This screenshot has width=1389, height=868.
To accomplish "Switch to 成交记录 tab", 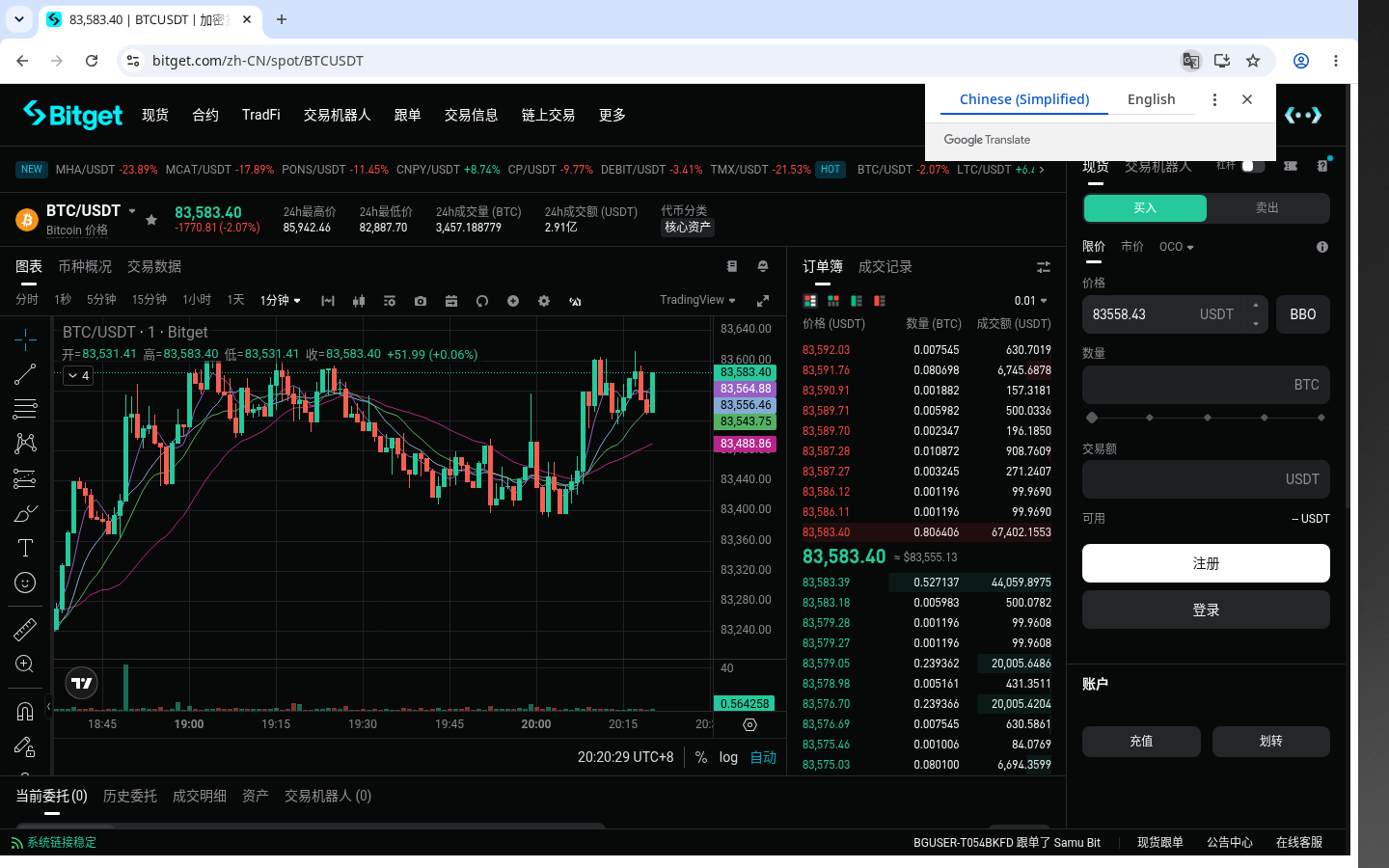I will coord(885,266).
